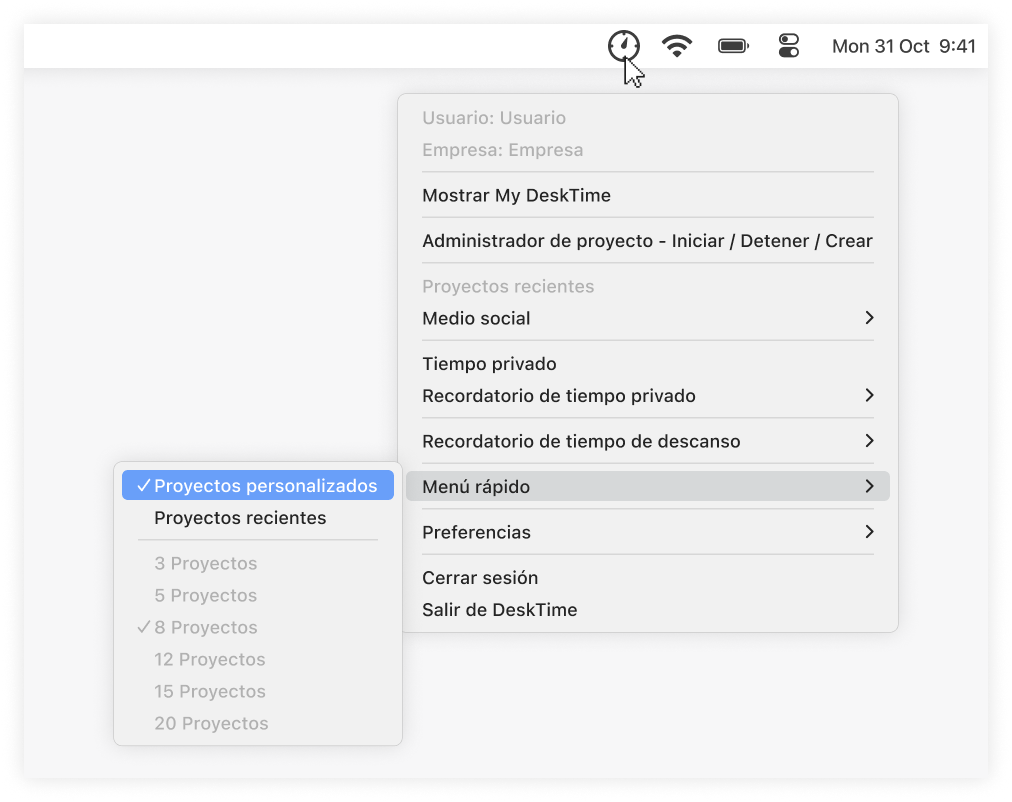Click the Empresa: Empresa label
Screen dimensions: 1012x802
point(502,150)
